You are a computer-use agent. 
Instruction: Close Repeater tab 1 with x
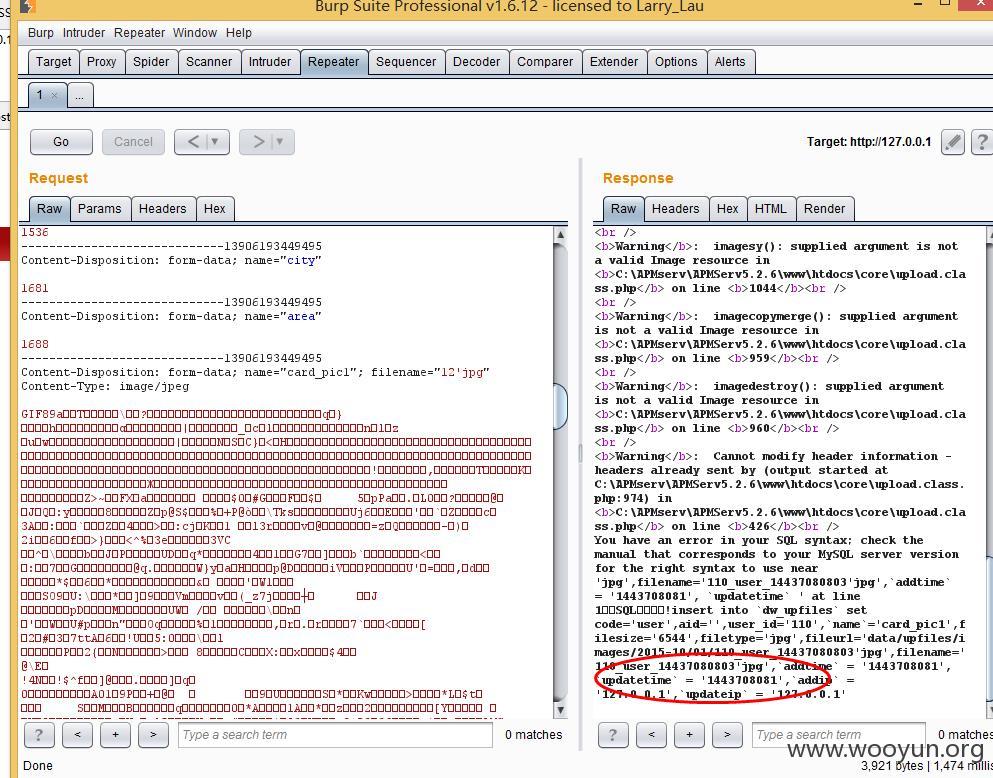tap(54, 96)
